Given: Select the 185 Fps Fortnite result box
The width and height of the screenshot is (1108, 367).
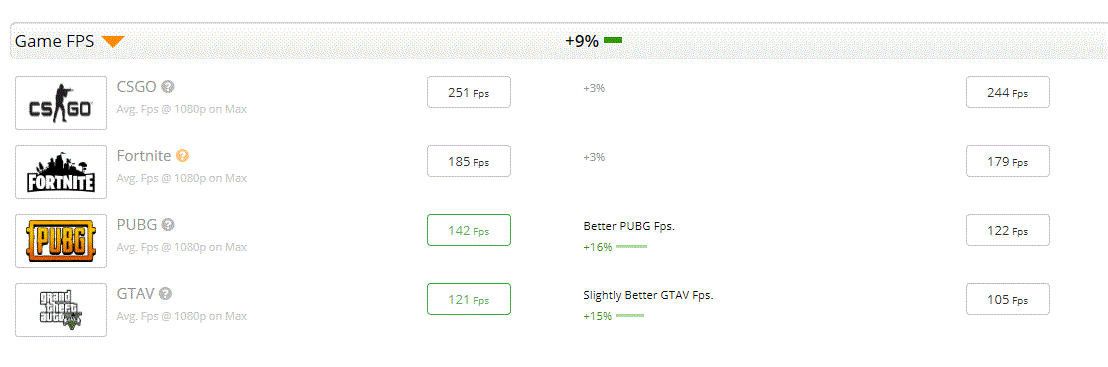Looking at the screenshot, I should pyautogui.click(x=468, y=161).
